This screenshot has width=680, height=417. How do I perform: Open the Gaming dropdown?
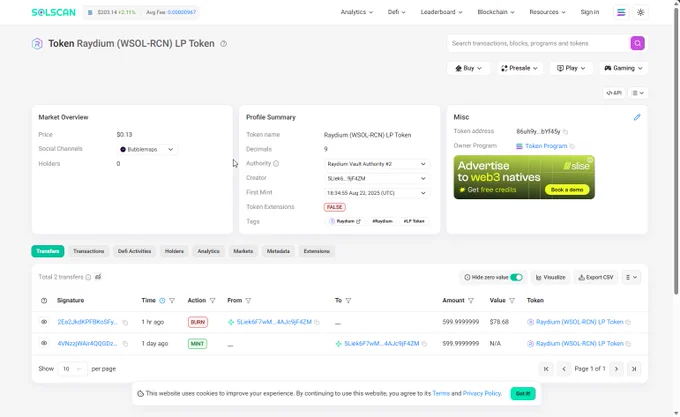coord(623,68)
